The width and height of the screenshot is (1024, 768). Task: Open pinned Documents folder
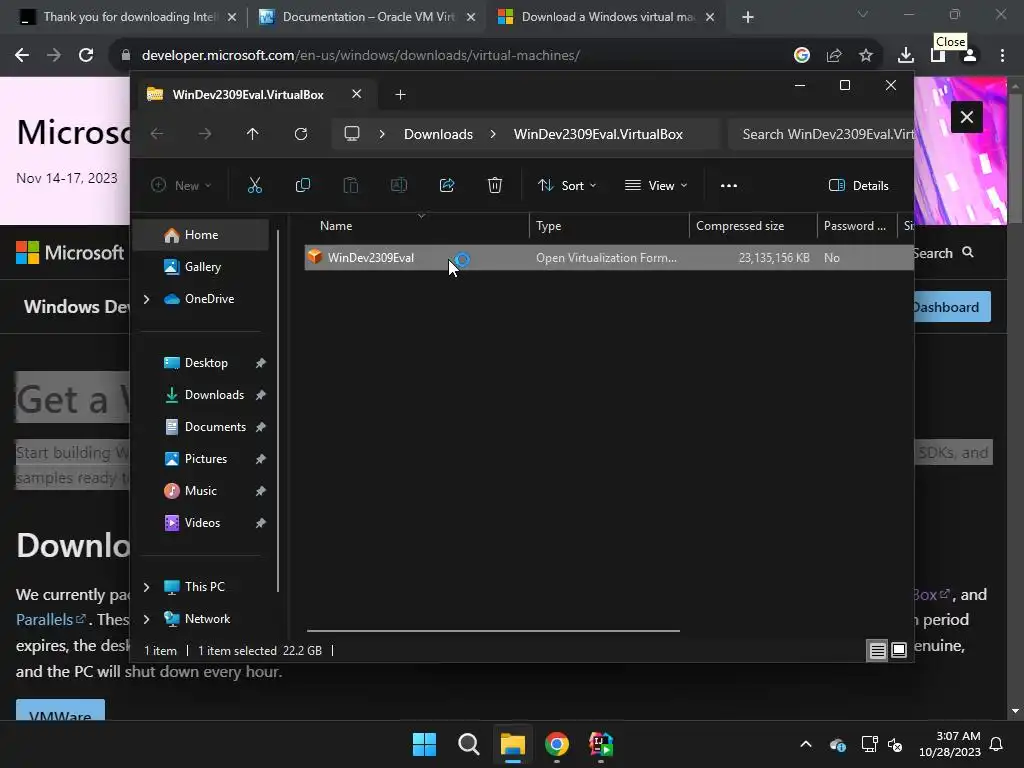pyautogui.click(x=215, y=427)
